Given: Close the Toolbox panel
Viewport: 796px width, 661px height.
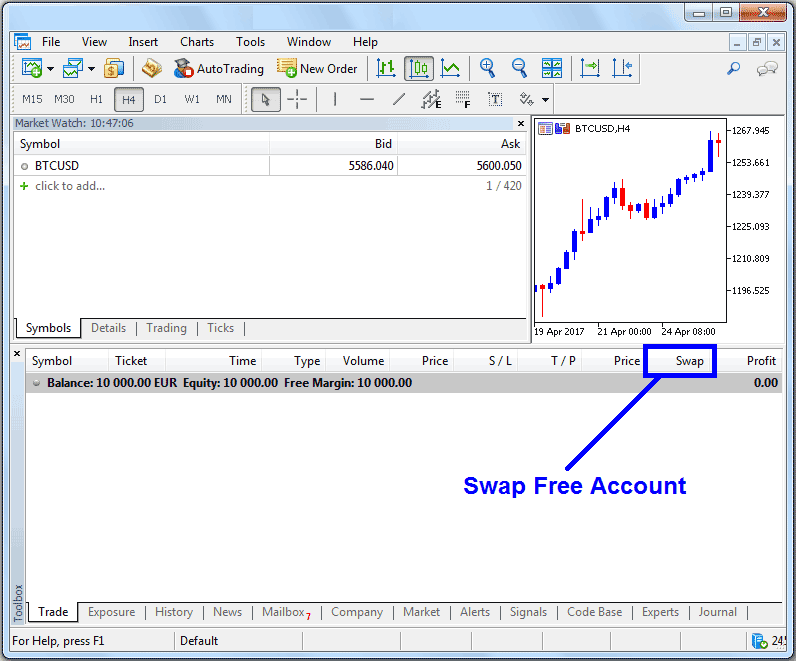Looking at the screenshot, I should coord(17,353).
